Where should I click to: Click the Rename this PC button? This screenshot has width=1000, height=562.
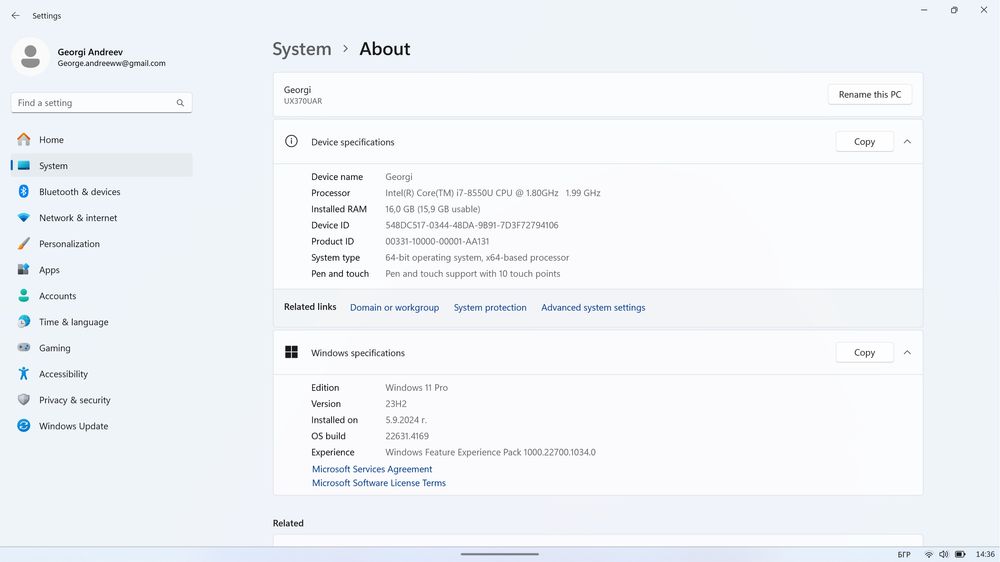click(869, 94)
